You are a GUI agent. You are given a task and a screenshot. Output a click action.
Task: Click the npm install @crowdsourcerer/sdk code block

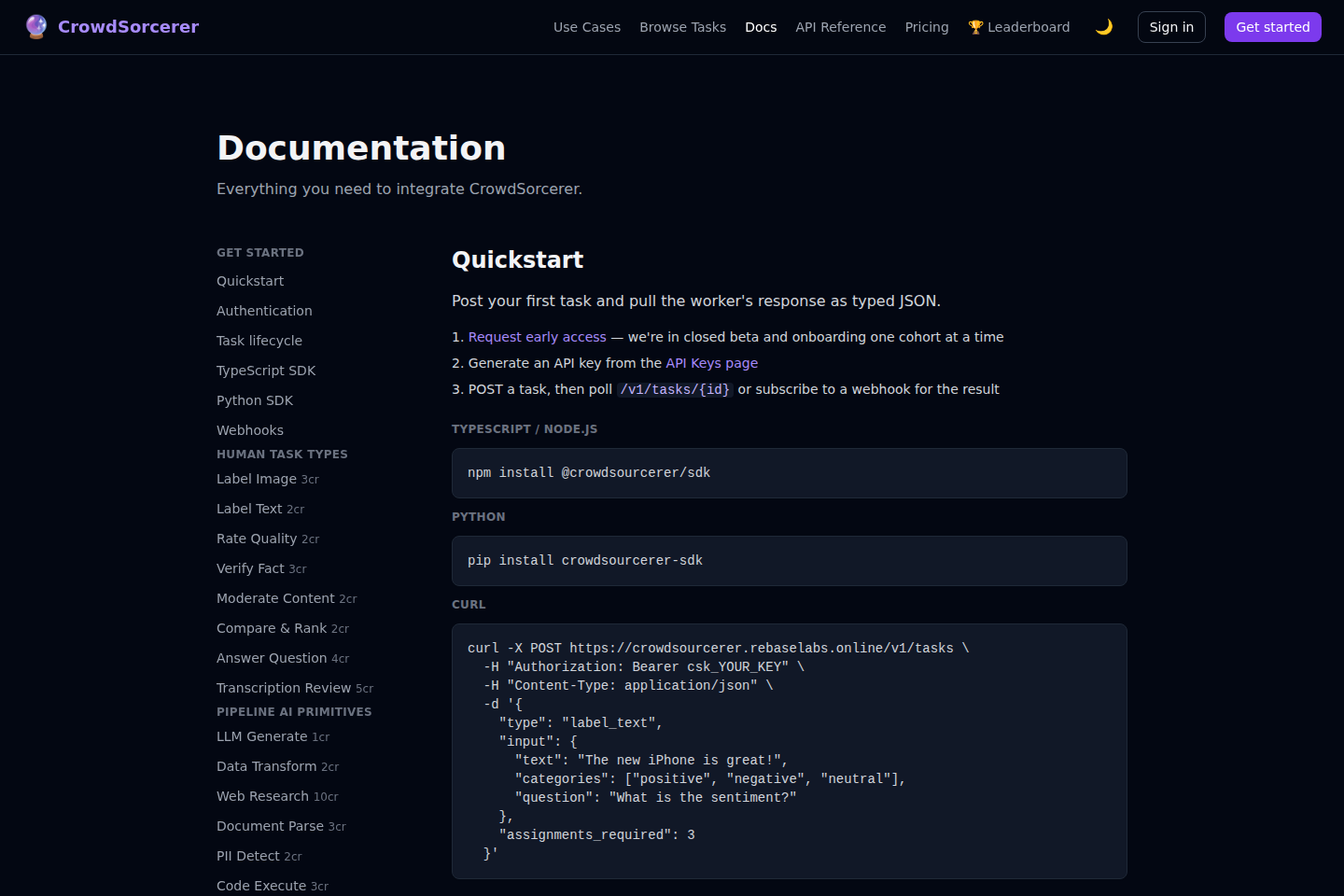coord(790,473)
